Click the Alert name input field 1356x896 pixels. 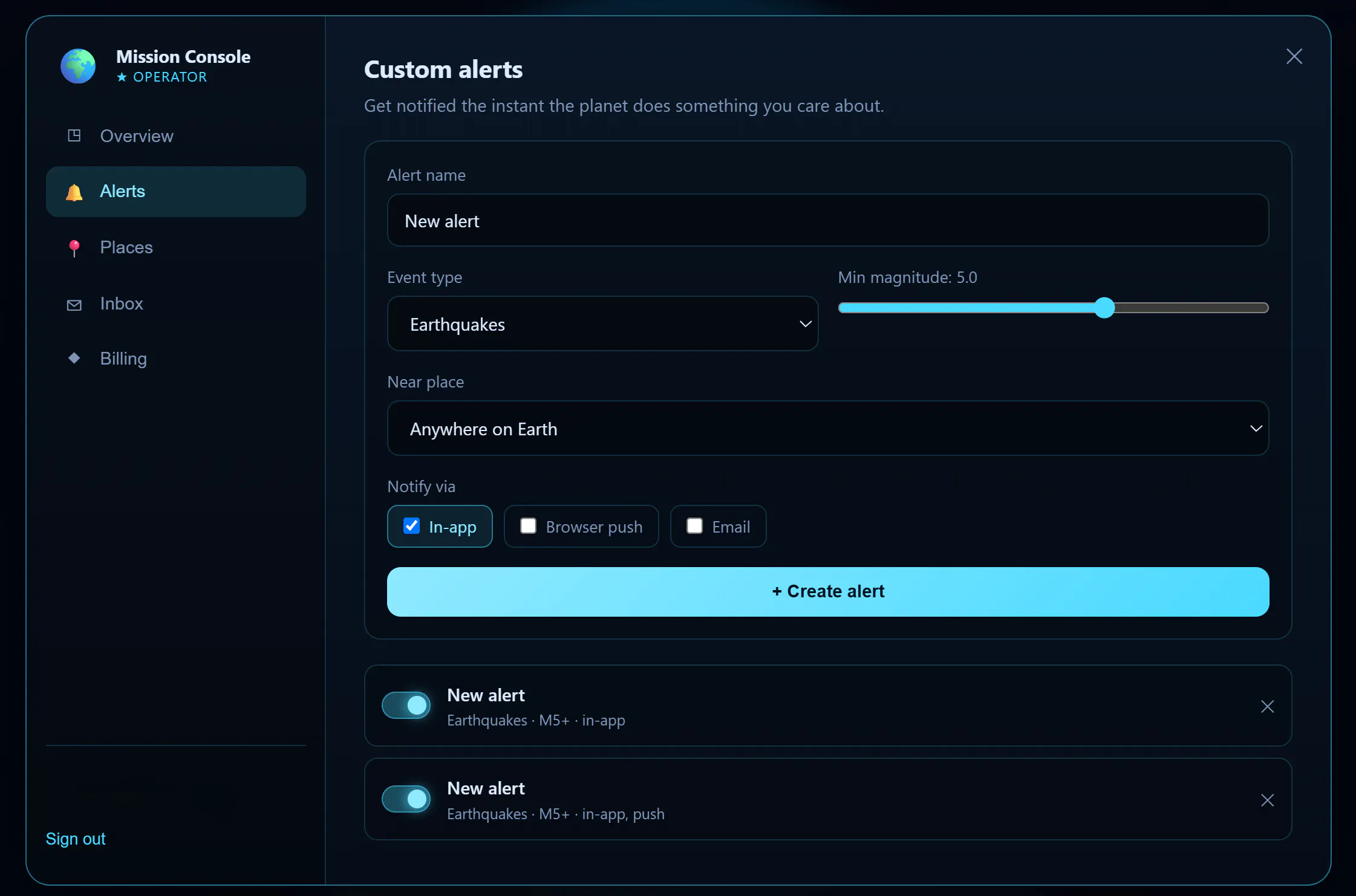828,220
